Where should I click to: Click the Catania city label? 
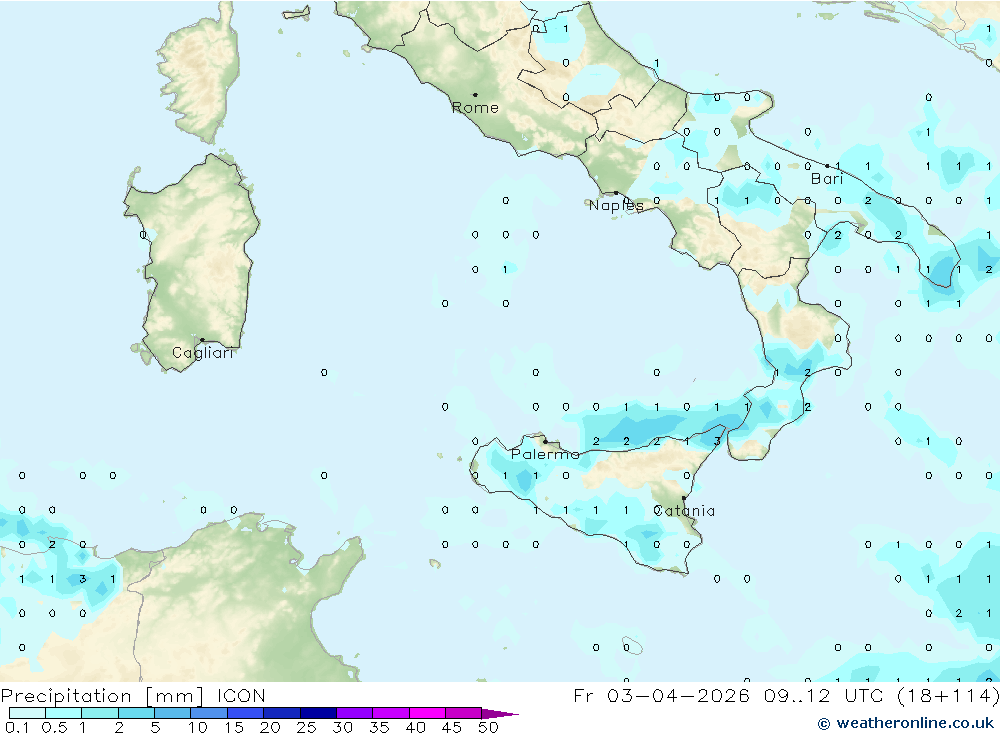[x=684, y=511]
